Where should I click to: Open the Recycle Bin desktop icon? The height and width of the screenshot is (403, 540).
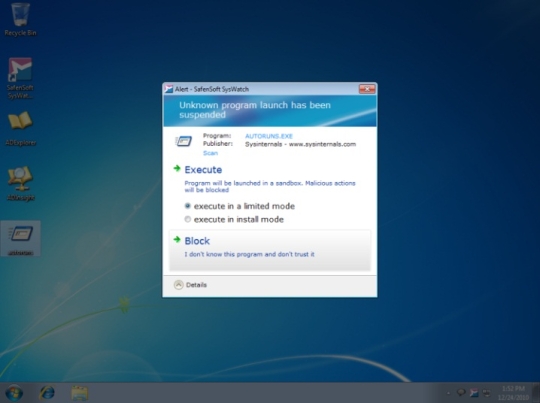[20, 20]
